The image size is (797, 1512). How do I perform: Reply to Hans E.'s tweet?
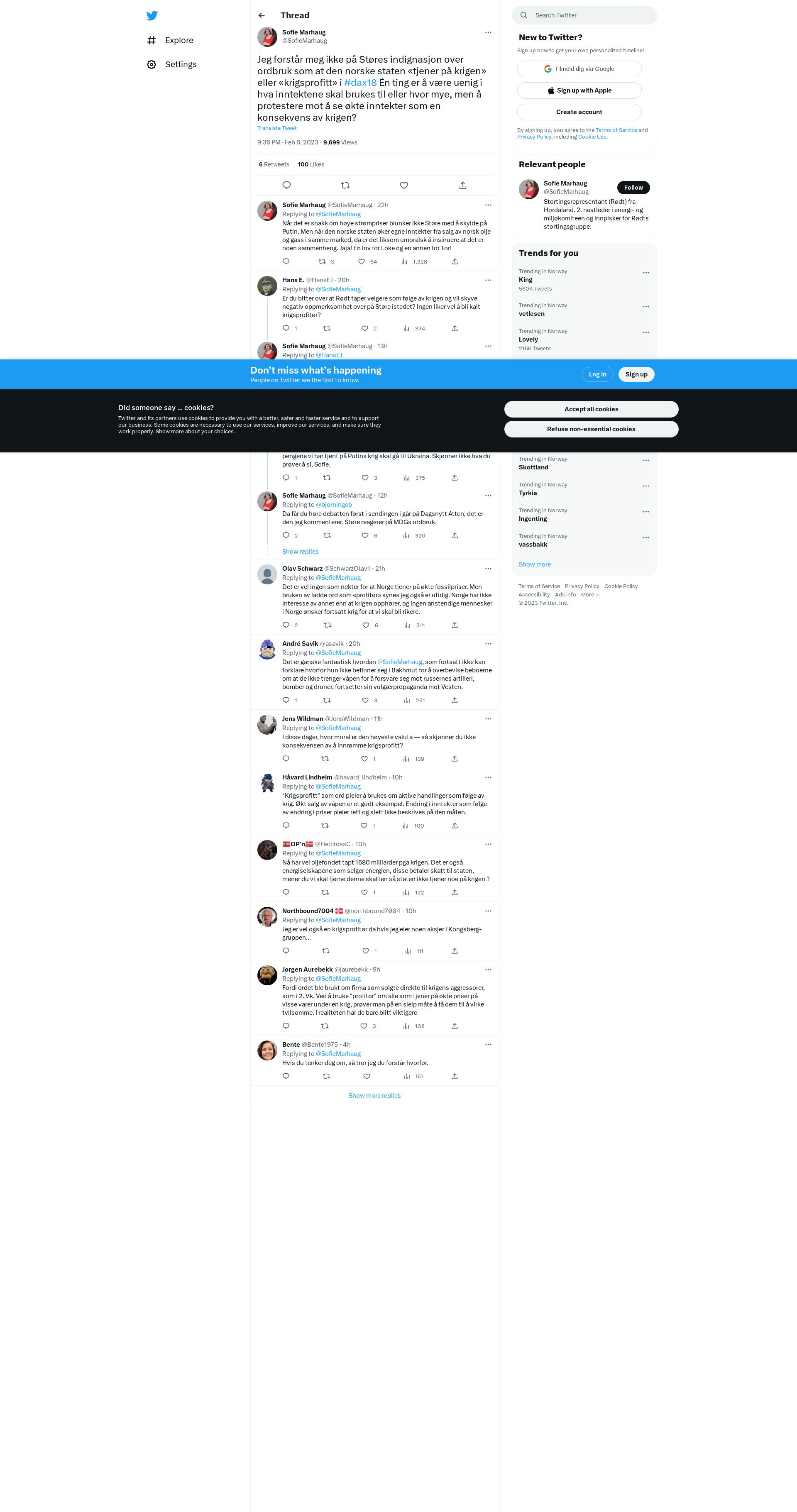pyautogui.click(x=290, y=328)
